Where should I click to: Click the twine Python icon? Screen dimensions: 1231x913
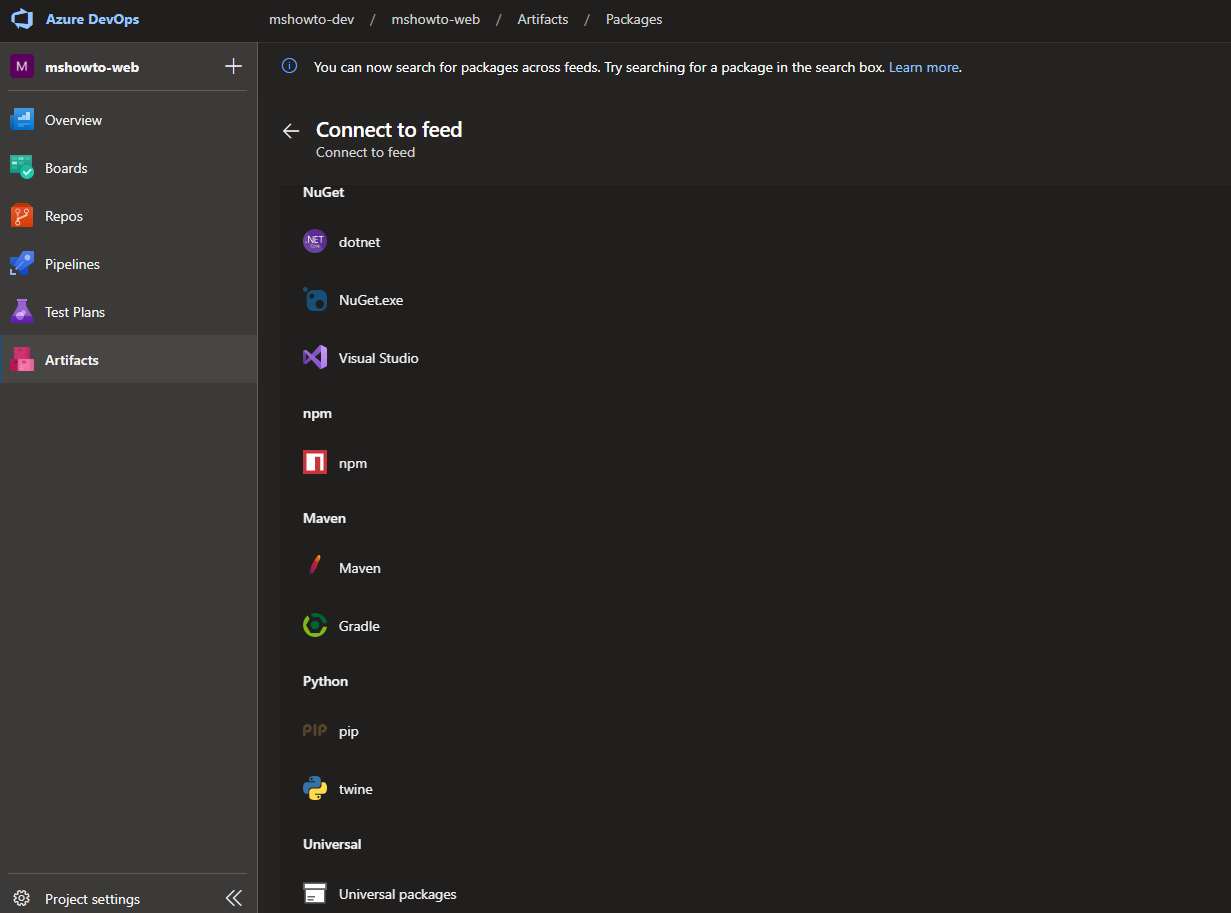315,789
